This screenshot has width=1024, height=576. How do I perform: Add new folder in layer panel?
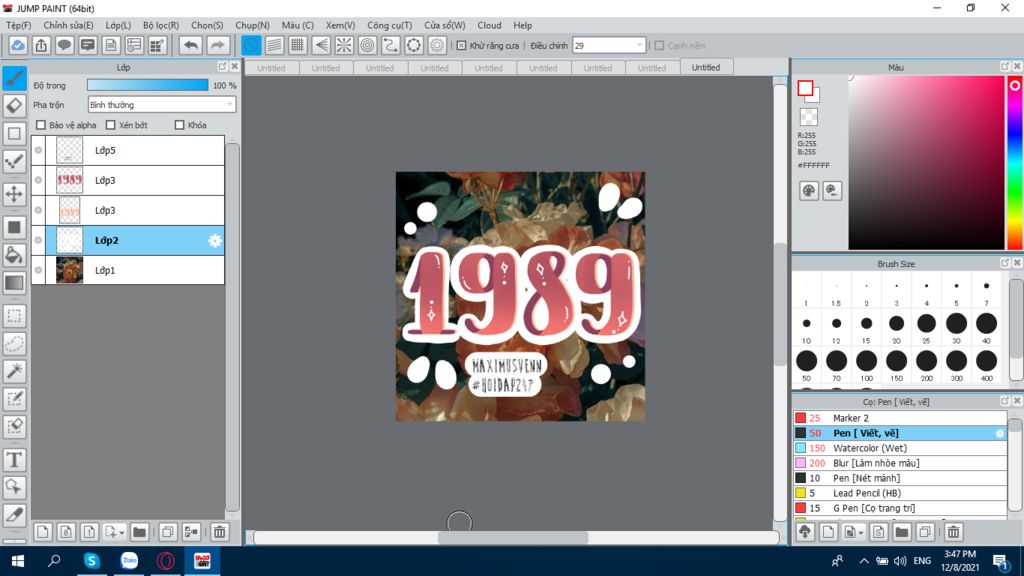click(139, 532)
